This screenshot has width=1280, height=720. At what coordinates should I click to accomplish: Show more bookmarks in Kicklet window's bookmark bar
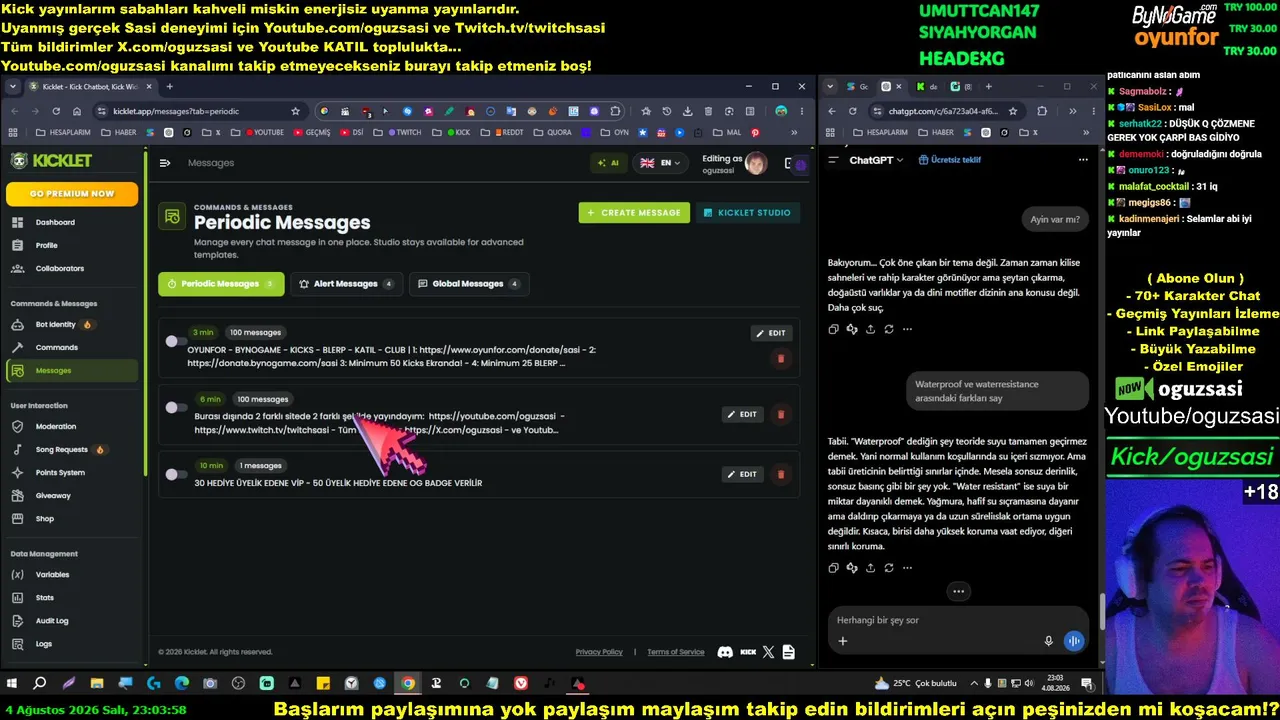click(x=794, y=132)
